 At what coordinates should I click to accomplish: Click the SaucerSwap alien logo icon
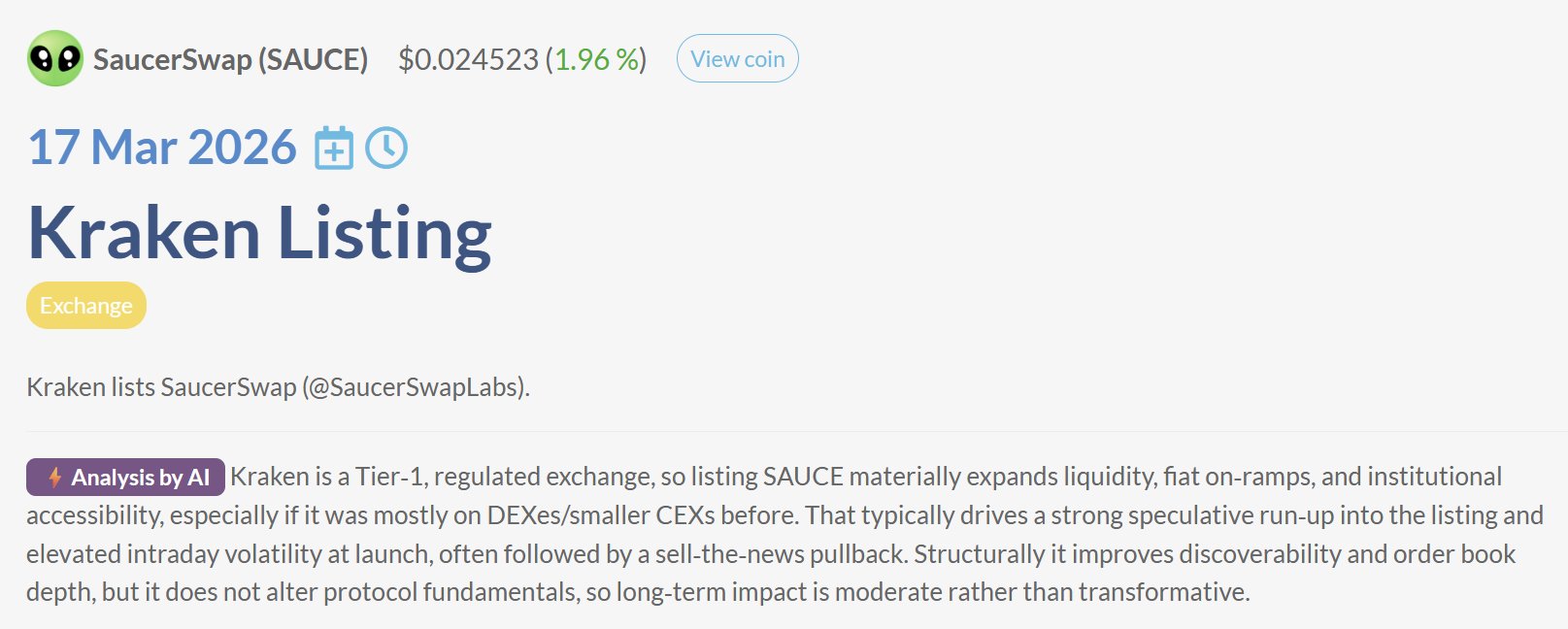click(x=55, y=59)
